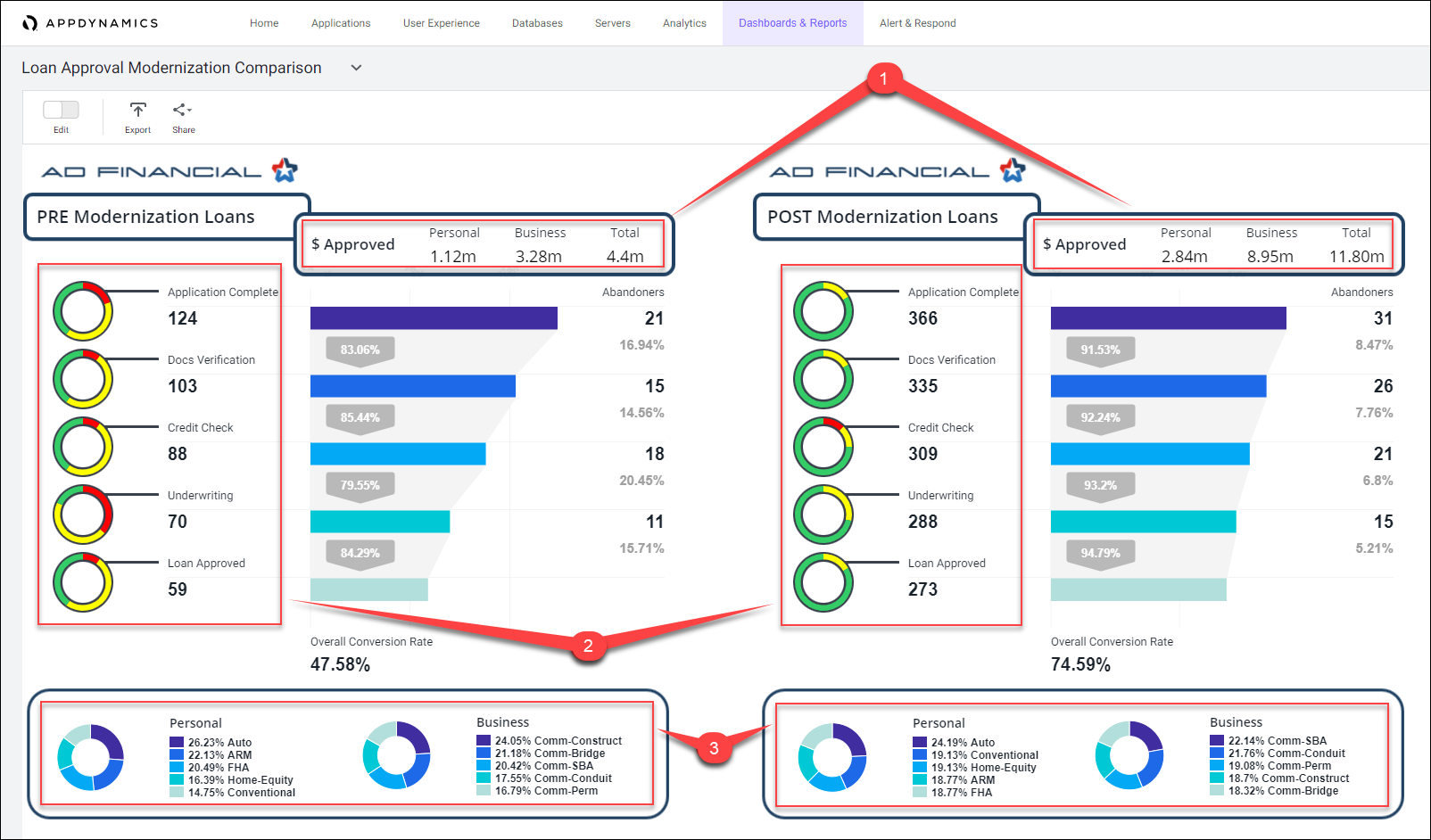
Task: Click the PRE Underwriting health ring
Action: (83, 515)
